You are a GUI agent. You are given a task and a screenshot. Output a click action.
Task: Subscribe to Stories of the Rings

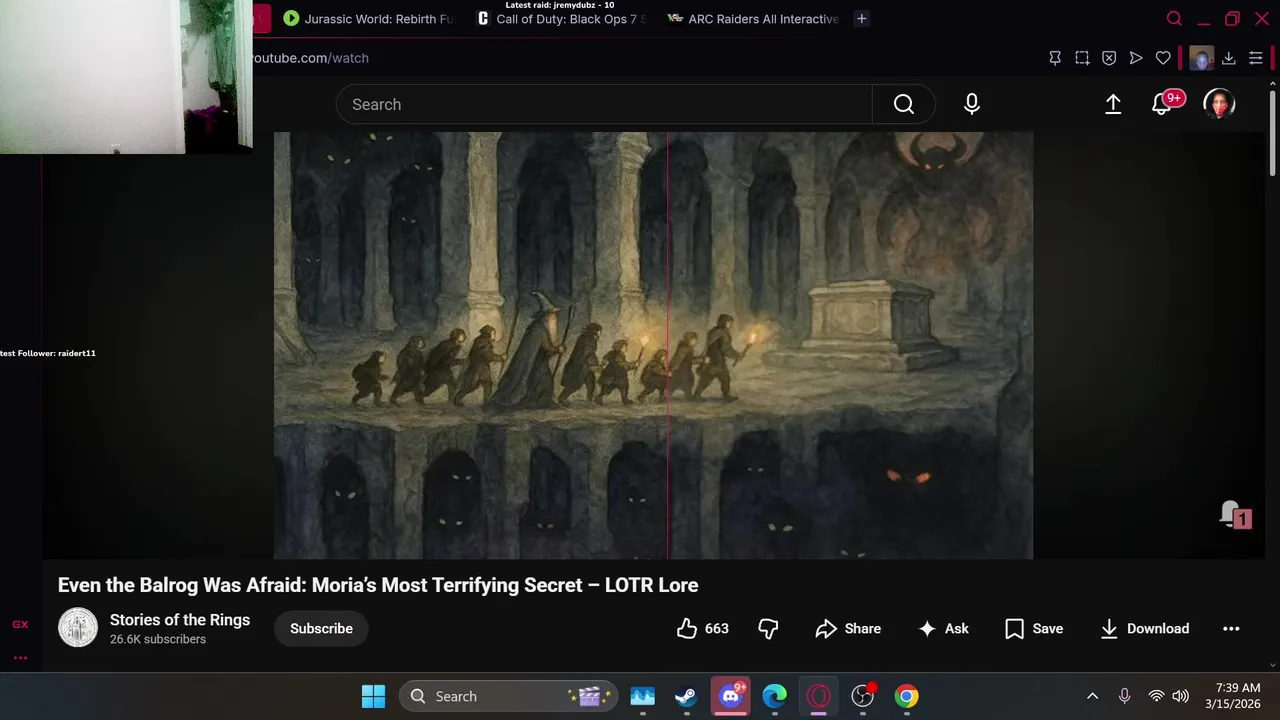[x=321, y=628]
